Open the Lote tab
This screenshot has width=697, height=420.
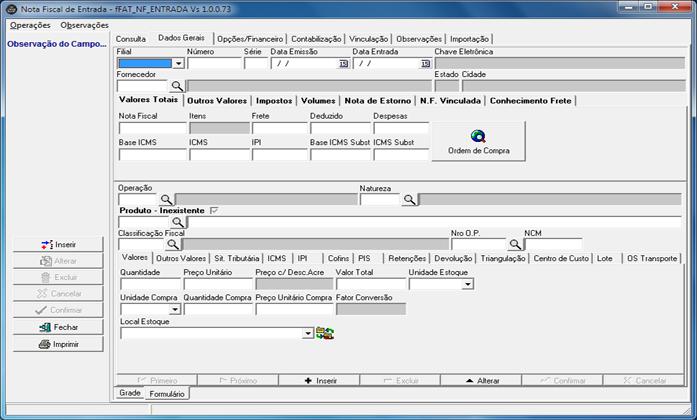[605, 259]
